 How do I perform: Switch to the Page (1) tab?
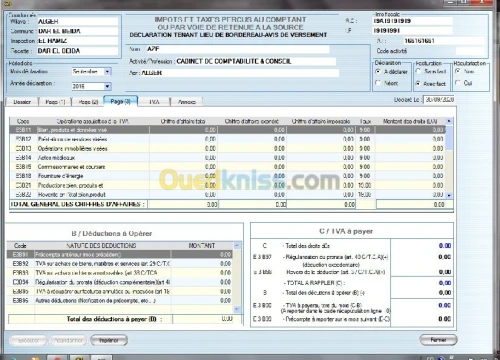point(55,102)
